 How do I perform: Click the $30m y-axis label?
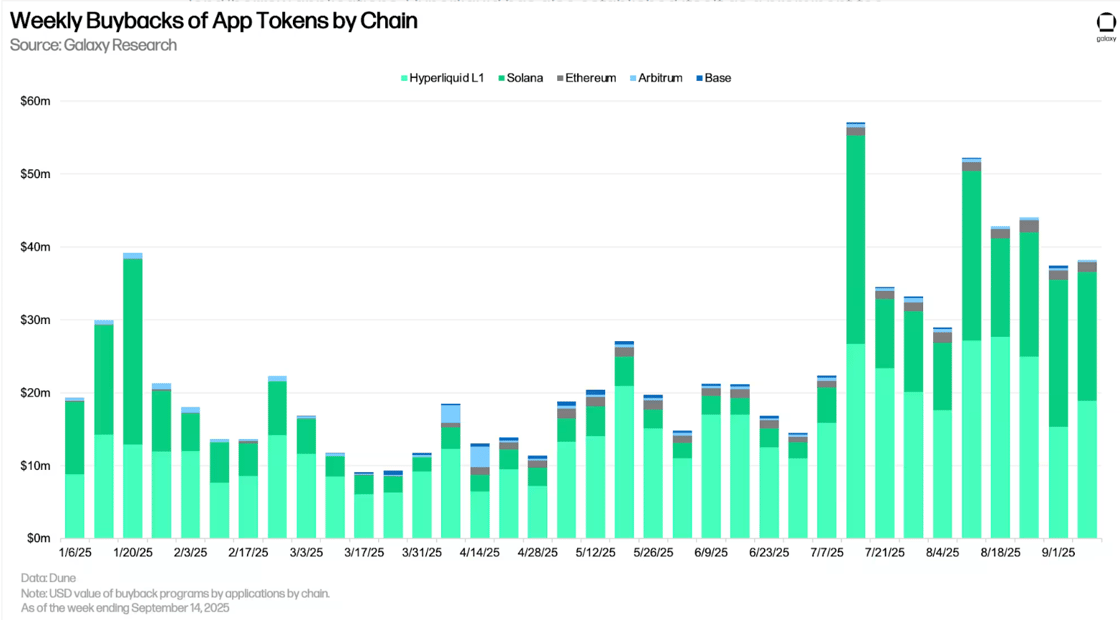pos(35,320)
